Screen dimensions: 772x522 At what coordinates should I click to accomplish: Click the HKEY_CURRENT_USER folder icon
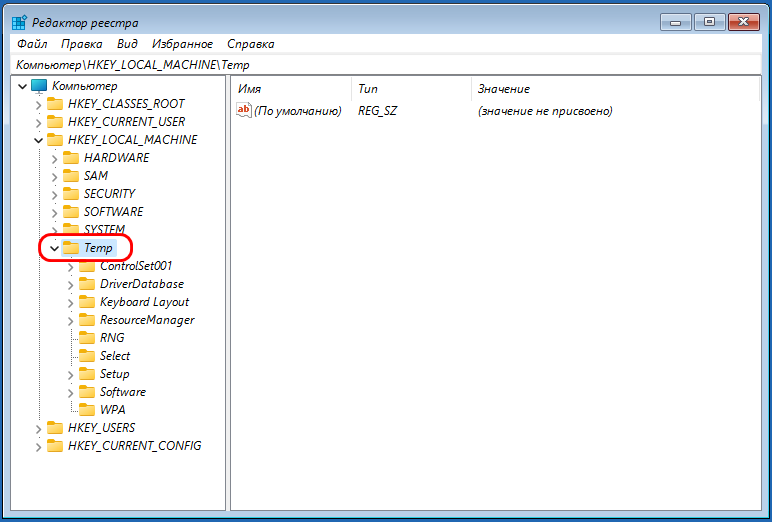click(x=55, y=122)
